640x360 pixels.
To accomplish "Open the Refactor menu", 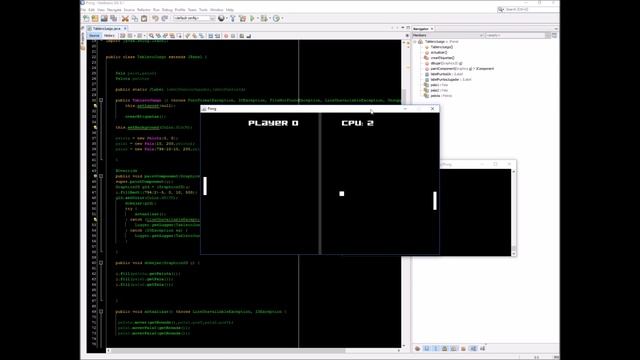I will click(x=143, y=10).
